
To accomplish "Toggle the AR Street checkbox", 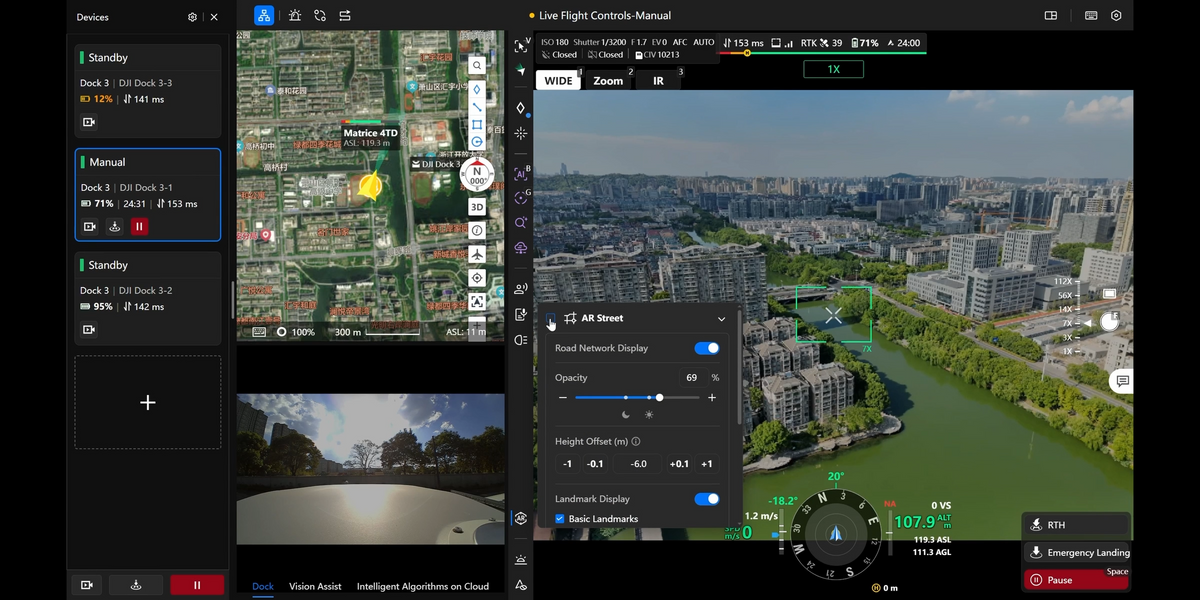I will pos(551,318).
